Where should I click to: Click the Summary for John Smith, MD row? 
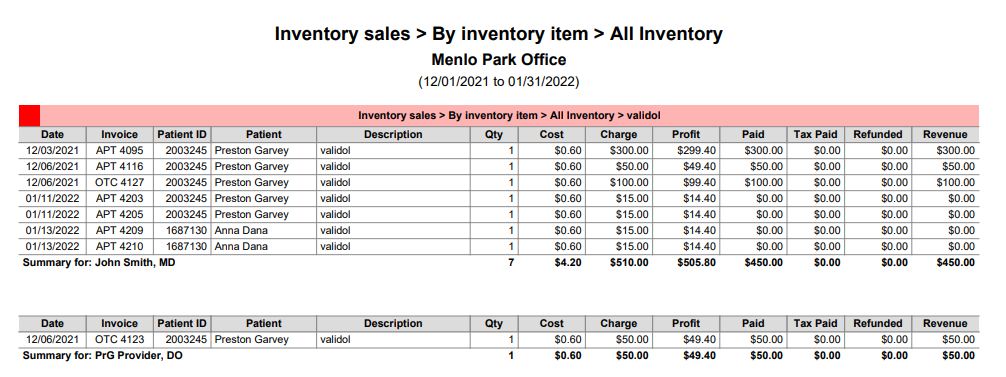click(x=499, y=262)
